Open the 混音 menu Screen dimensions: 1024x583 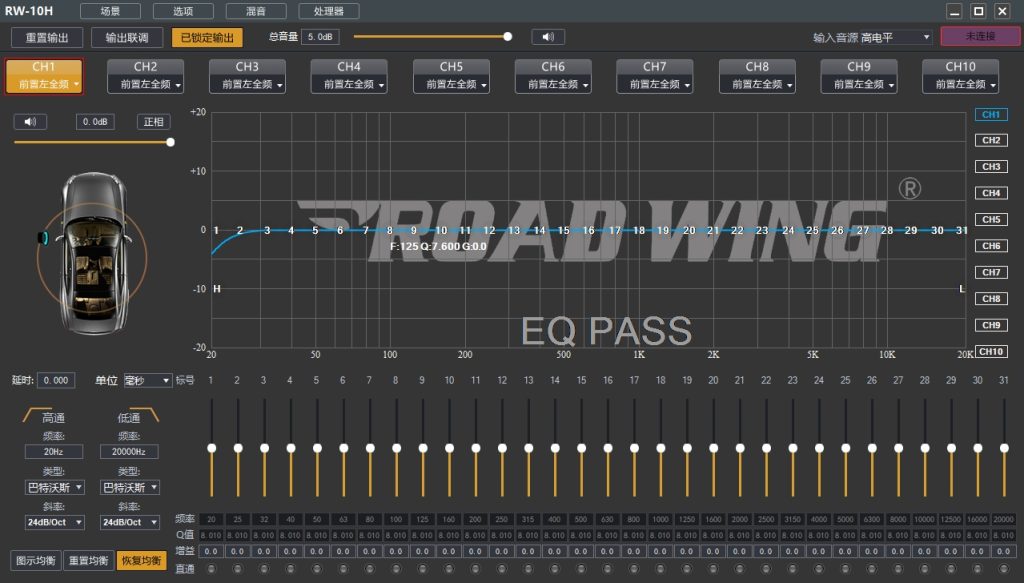click(256, 11)
